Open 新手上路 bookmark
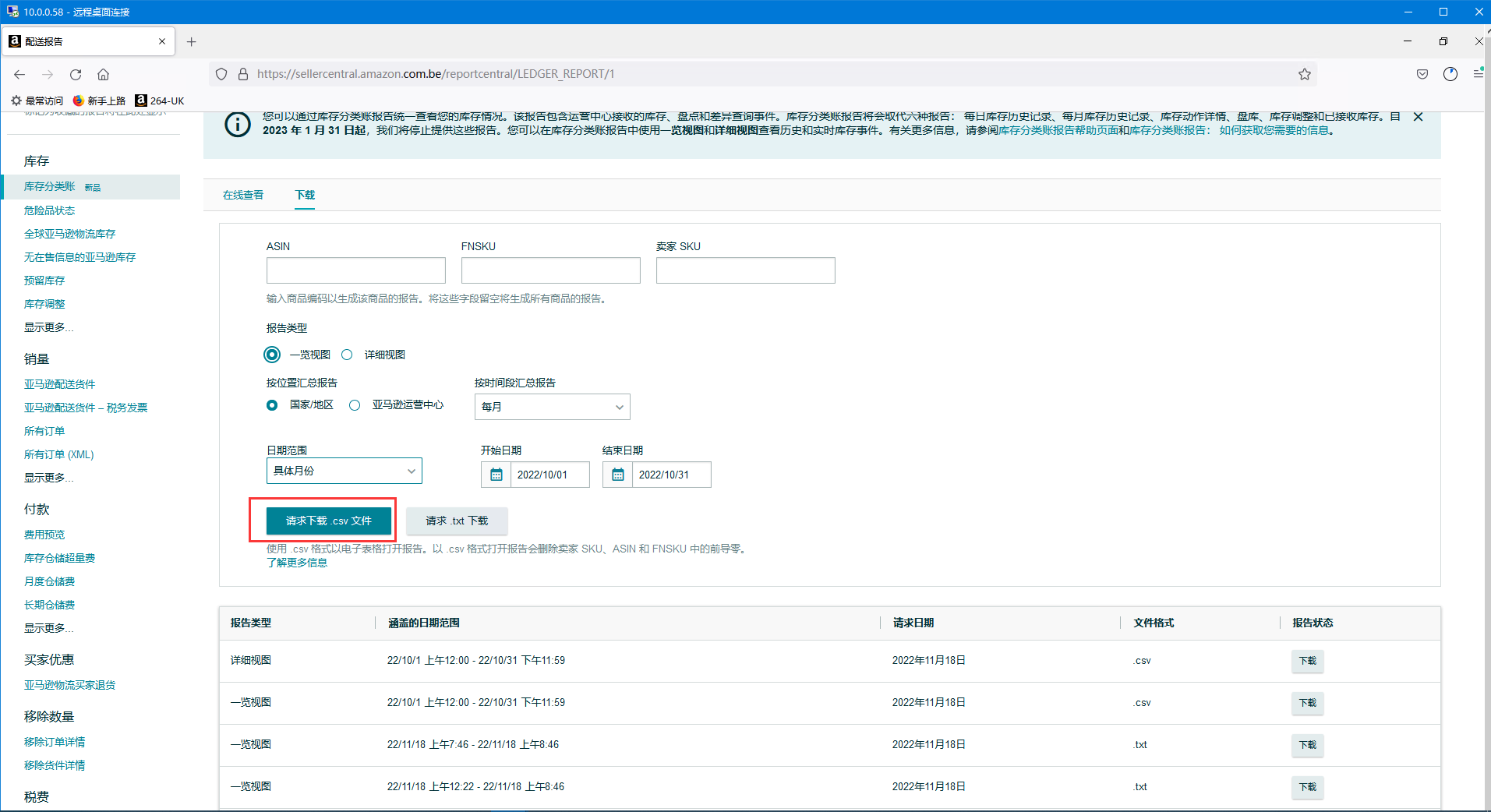This screenshot has width=1491, height=812. pyautogui.click(x=99, y=101)
